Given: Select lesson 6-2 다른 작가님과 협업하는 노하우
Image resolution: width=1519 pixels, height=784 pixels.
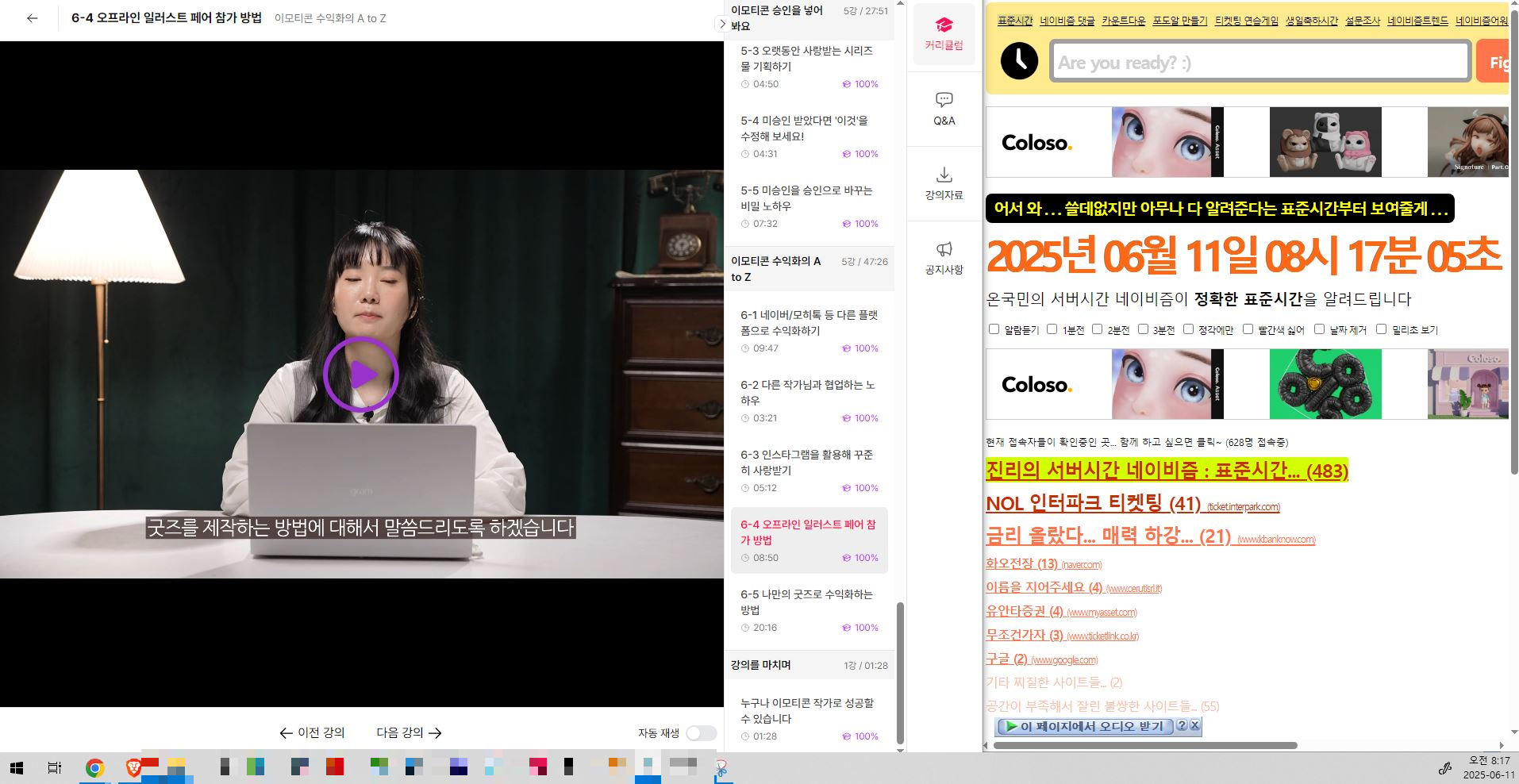Looking at the screenshot, I should (809, 401).
